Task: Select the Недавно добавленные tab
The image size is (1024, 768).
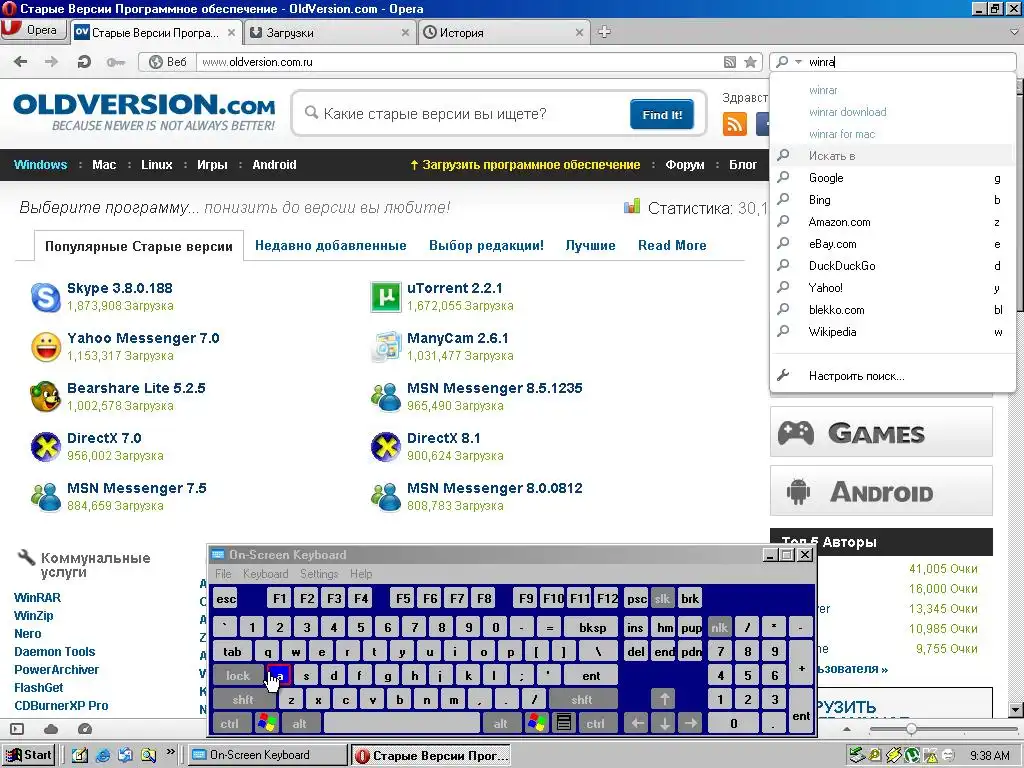Action: click(330, 246)
